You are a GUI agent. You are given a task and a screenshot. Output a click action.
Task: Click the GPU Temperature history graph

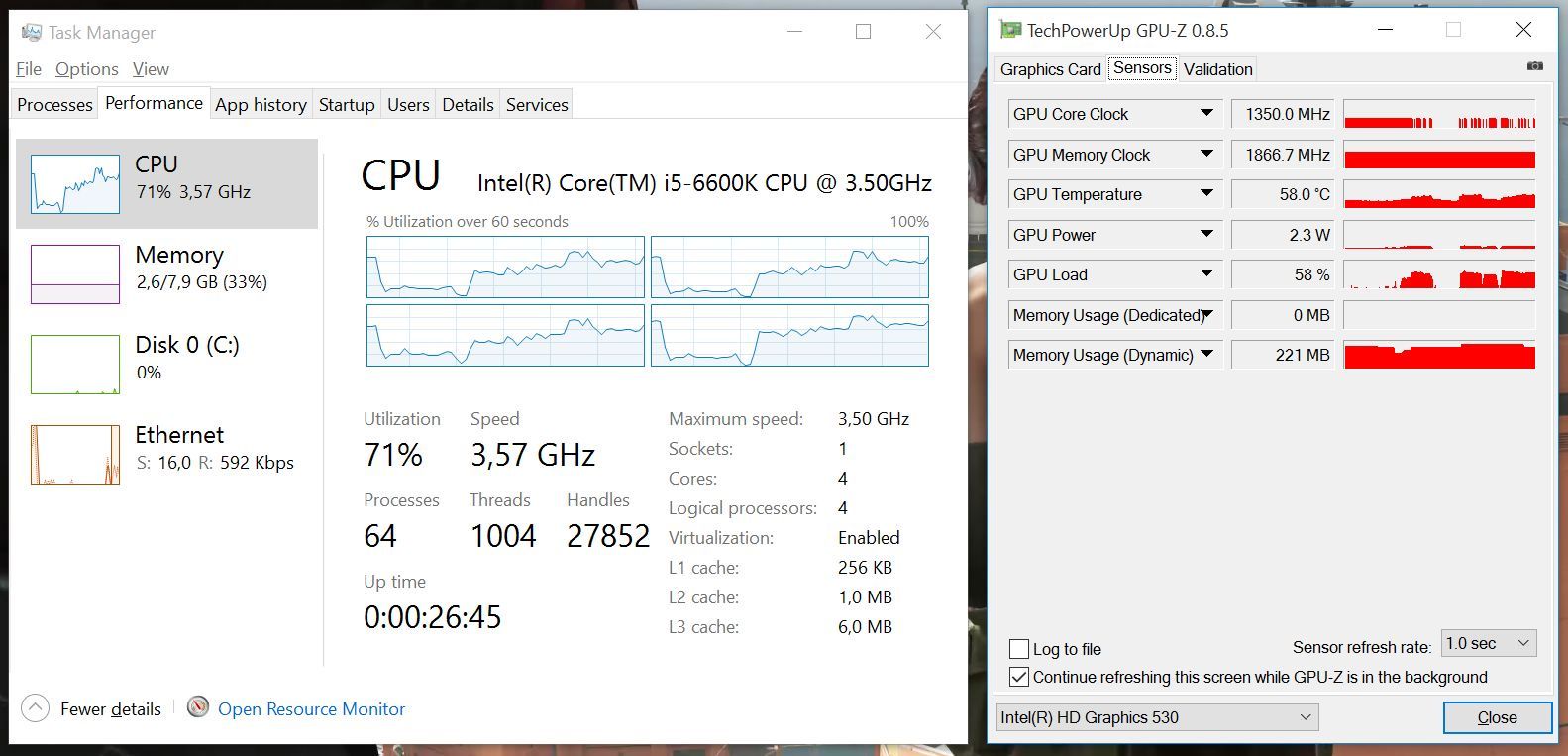(1439, 194)
